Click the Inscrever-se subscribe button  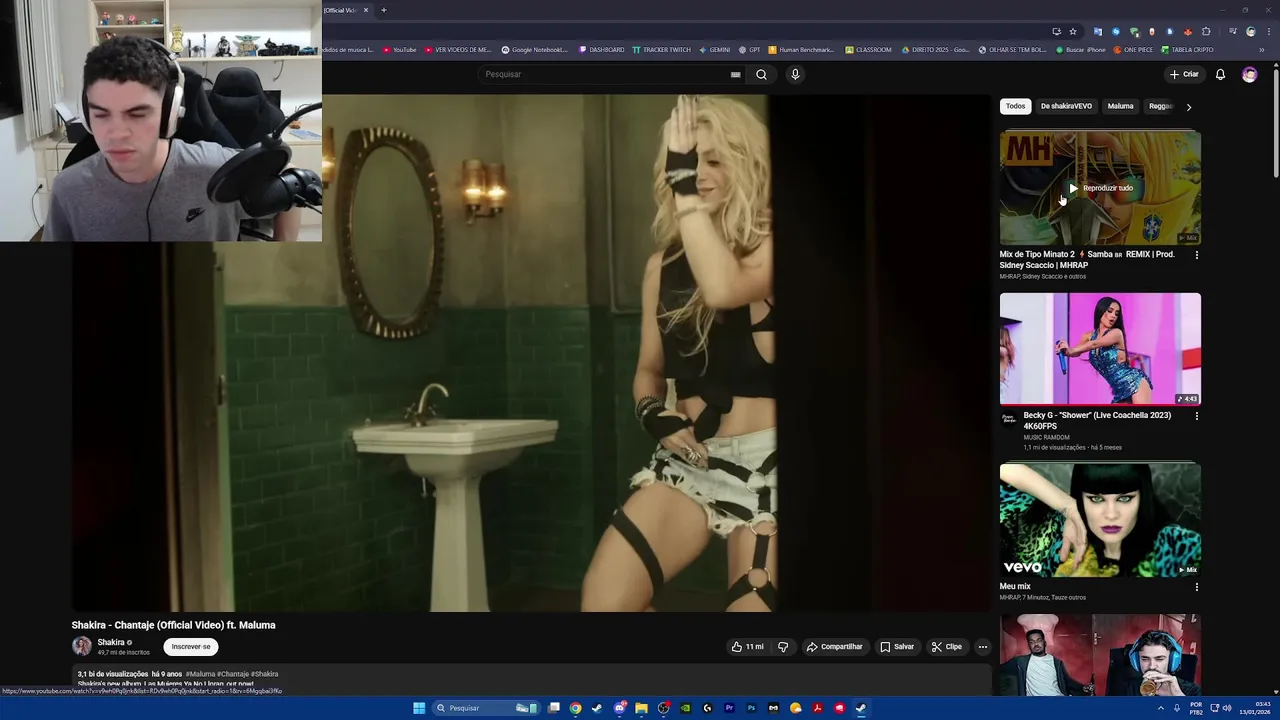pyautogui.click(x=191, y=647)
